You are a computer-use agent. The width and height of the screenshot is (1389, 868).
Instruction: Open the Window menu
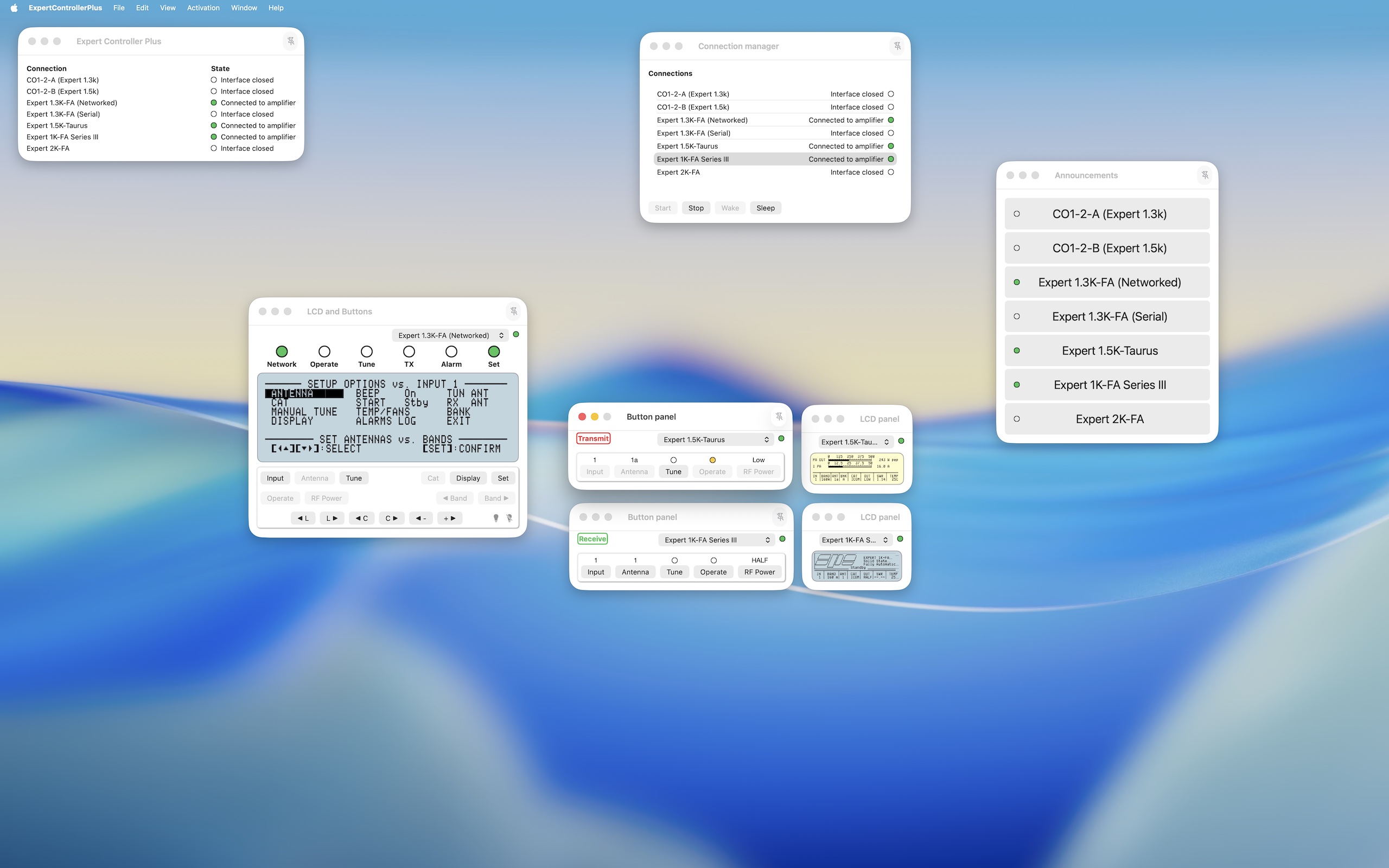(244, 8)
